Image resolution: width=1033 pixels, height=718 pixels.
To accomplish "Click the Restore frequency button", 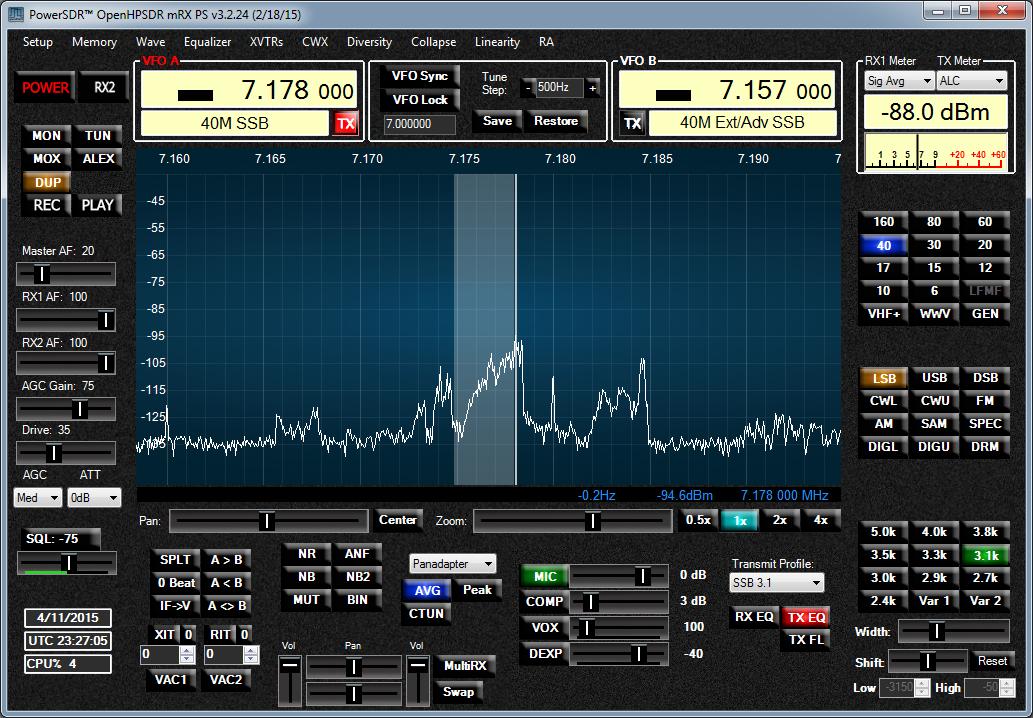I will (556, 121).
